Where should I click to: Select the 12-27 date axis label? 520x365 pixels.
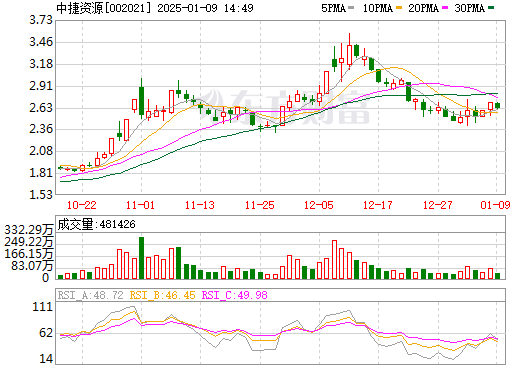438,205
